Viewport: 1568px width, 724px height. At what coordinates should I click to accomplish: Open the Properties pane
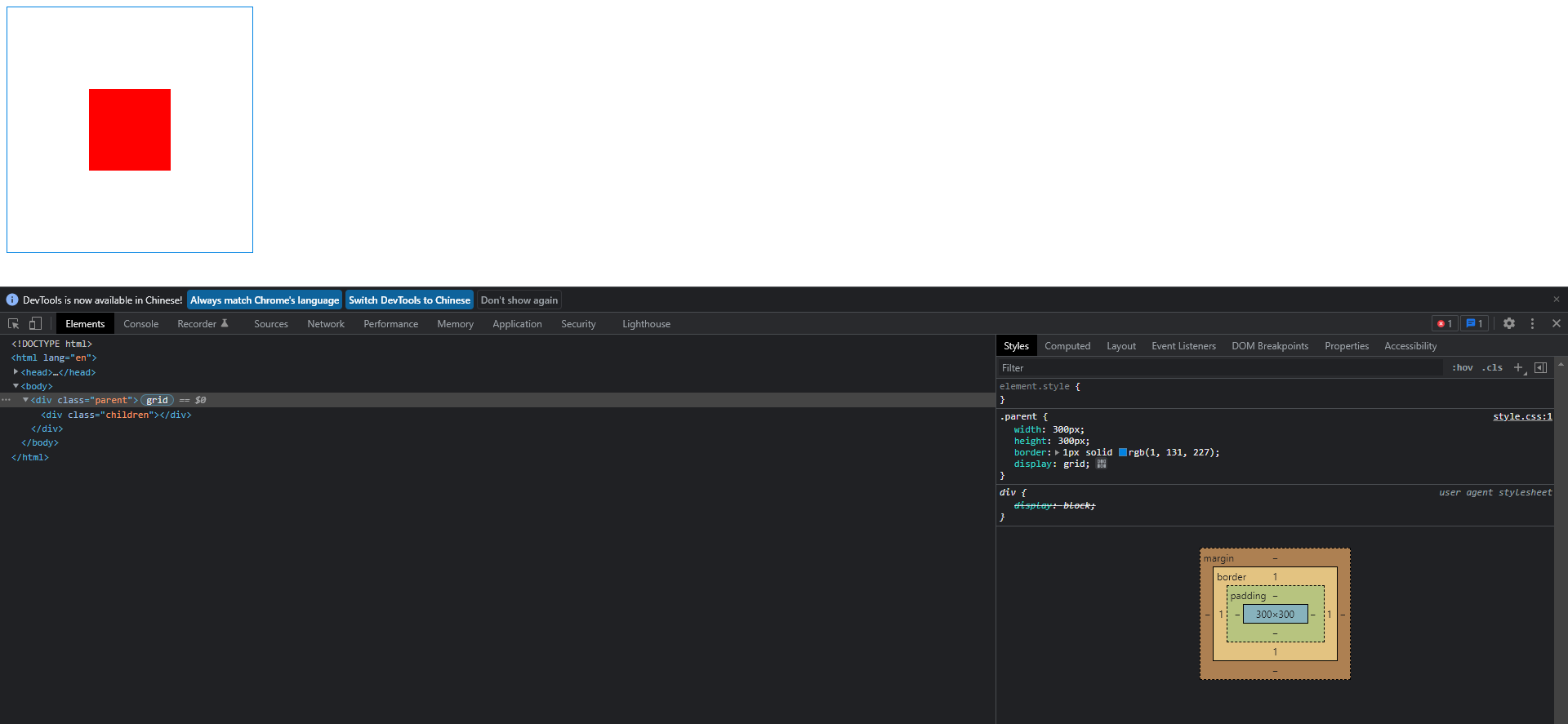[x=1347, y=345]
